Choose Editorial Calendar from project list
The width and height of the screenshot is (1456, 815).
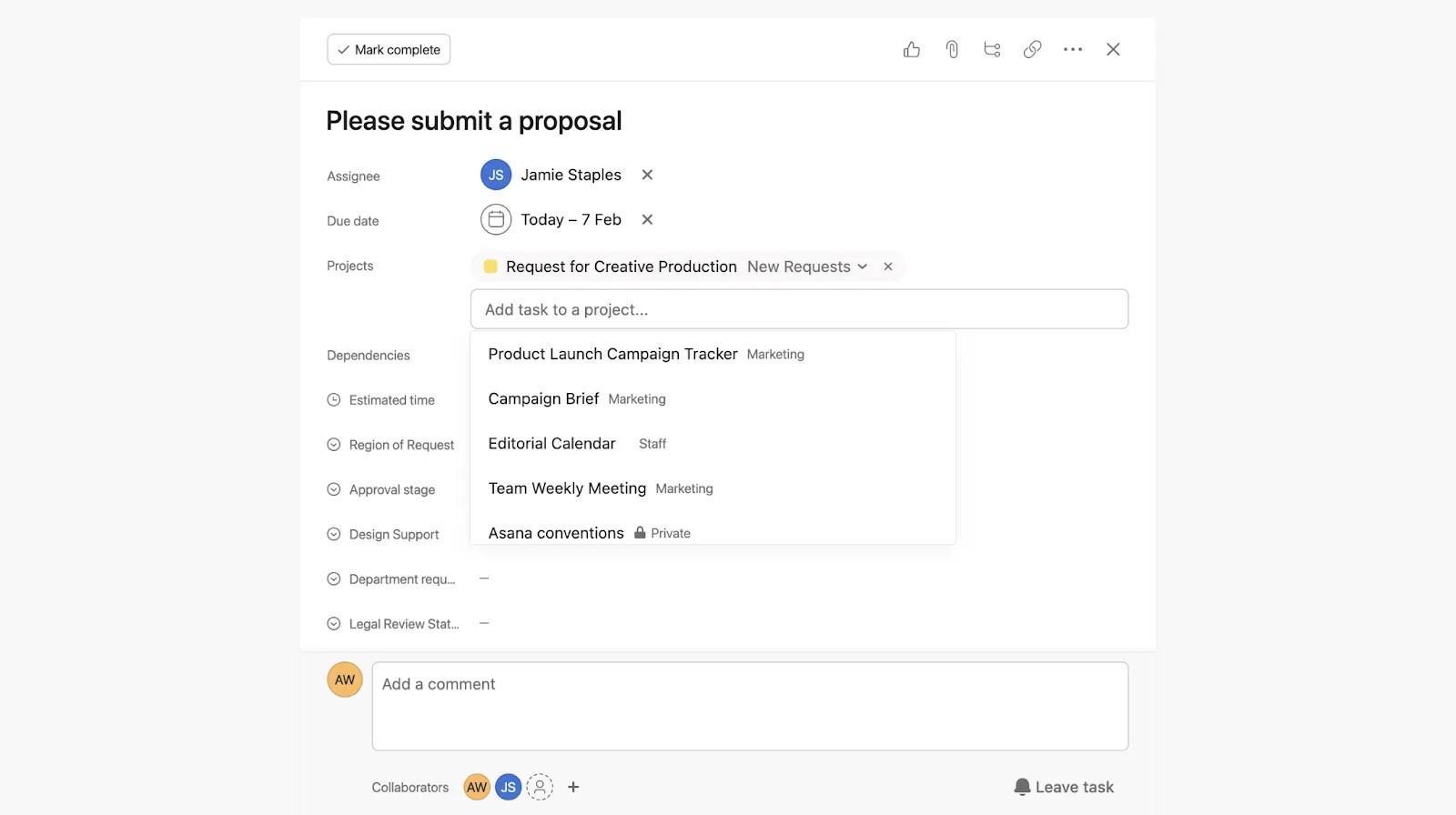click(x=551, y=444)
